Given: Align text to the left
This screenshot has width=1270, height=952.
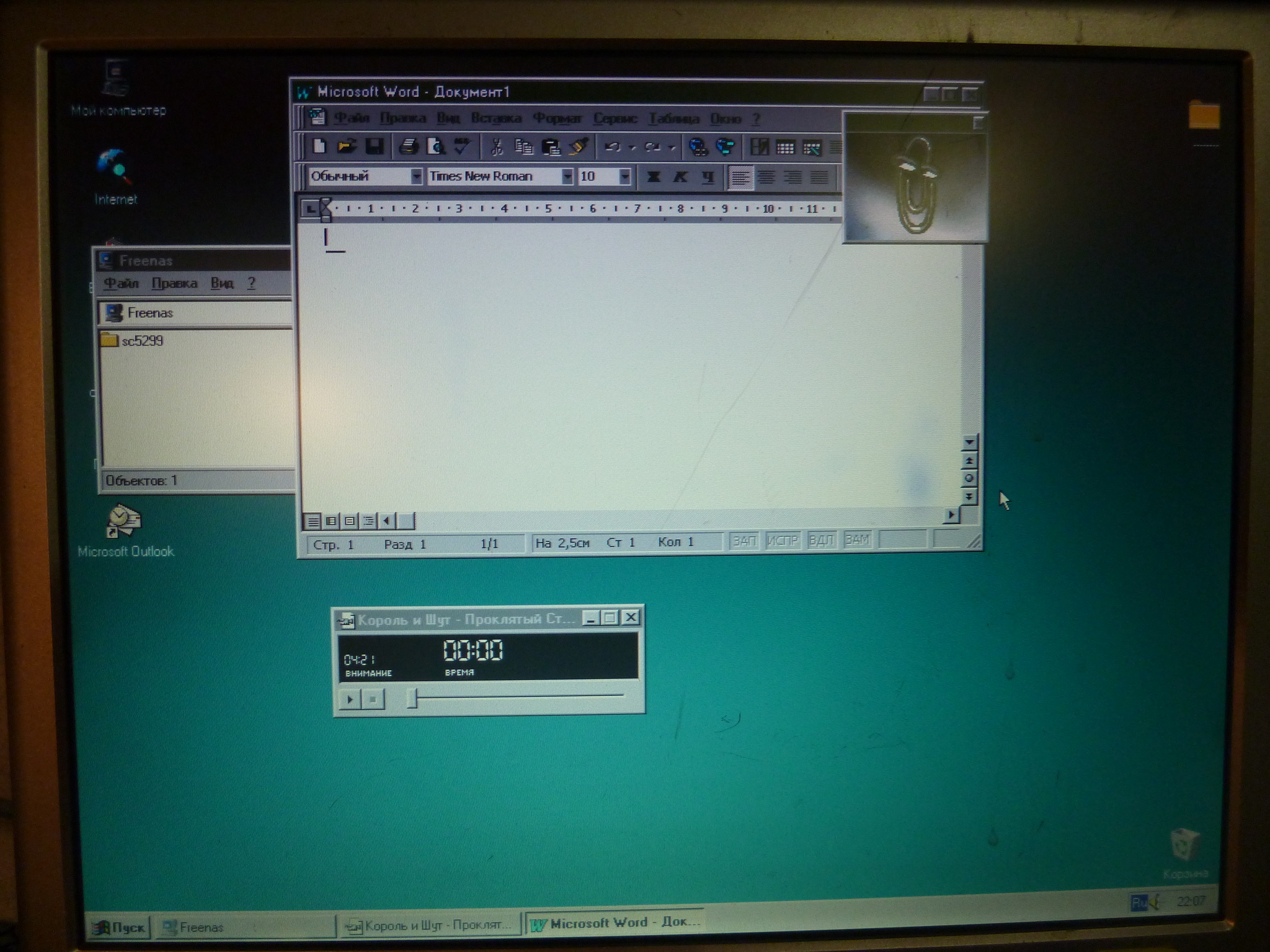Looking at the screenshot, I should (739, 178).
